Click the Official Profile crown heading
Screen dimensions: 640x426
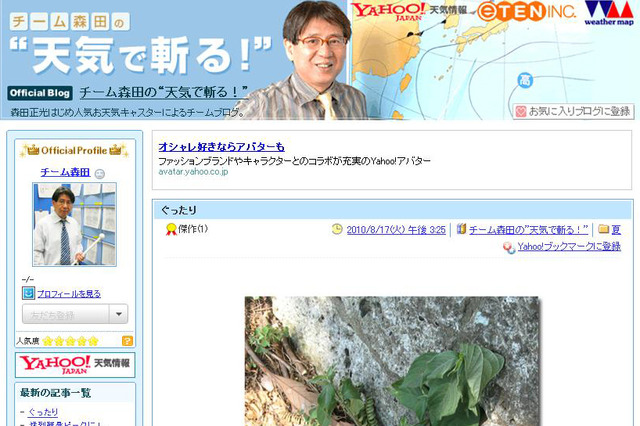click(75, 151)
